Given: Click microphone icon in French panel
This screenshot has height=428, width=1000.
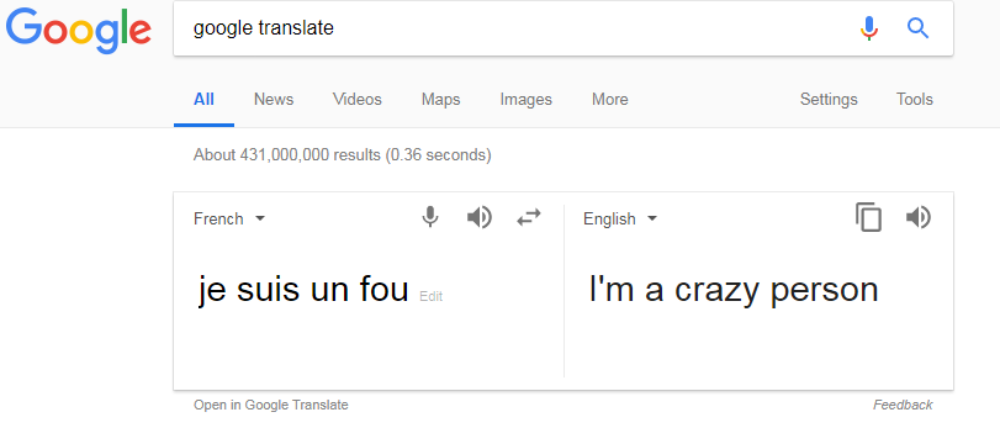Looking at the screenshot, I should 430,217.
